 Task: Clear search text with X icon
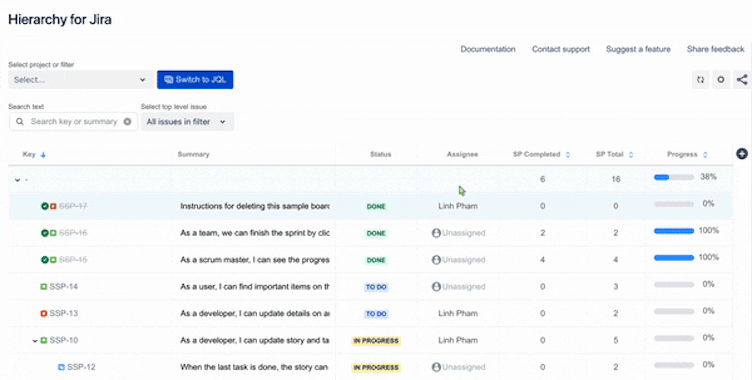(127, 122)
